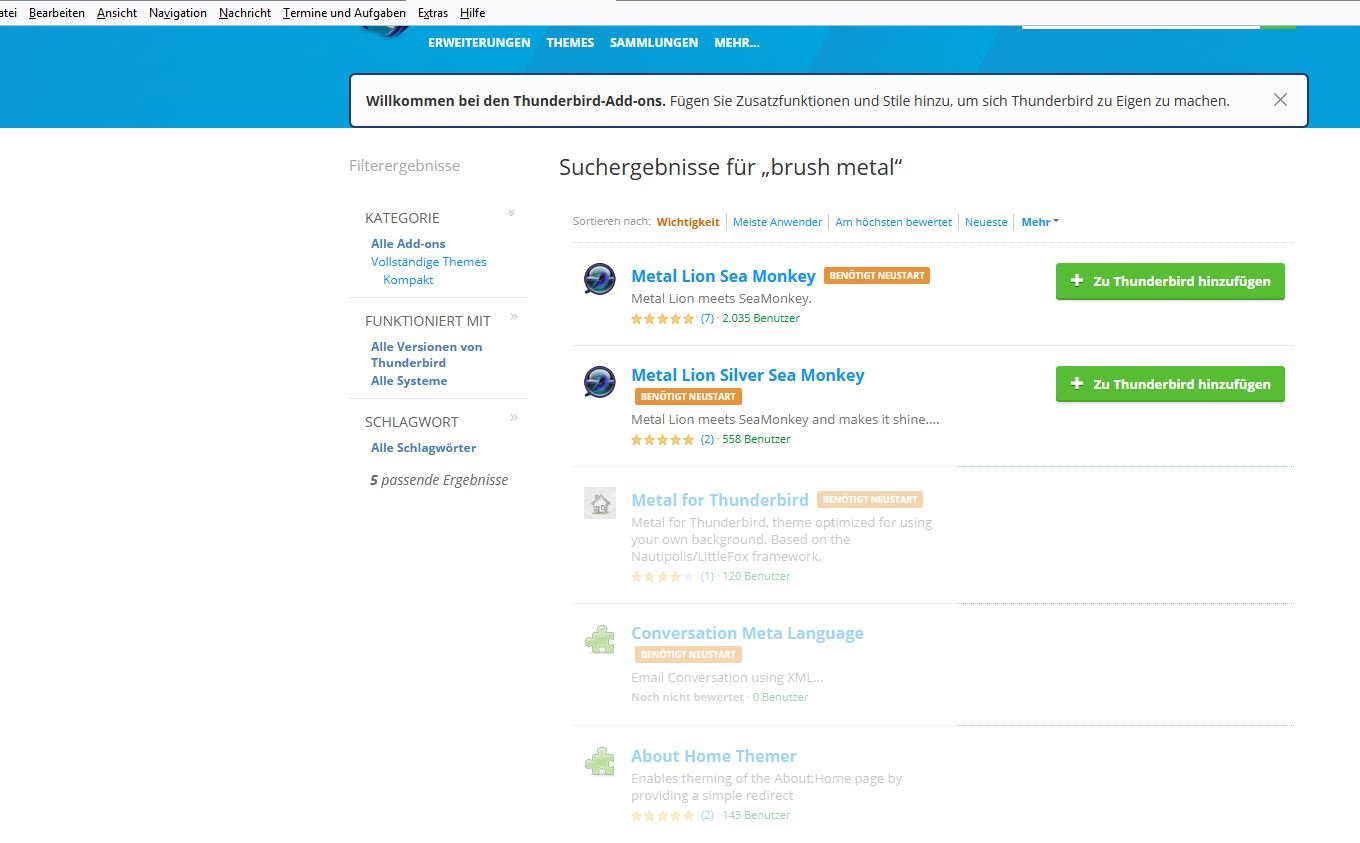This screenshot has height=843, width=1360.
Task: Click the Conversation Meta Language puzzle icon
Action: pyautogui.click(x=600, y=639)
